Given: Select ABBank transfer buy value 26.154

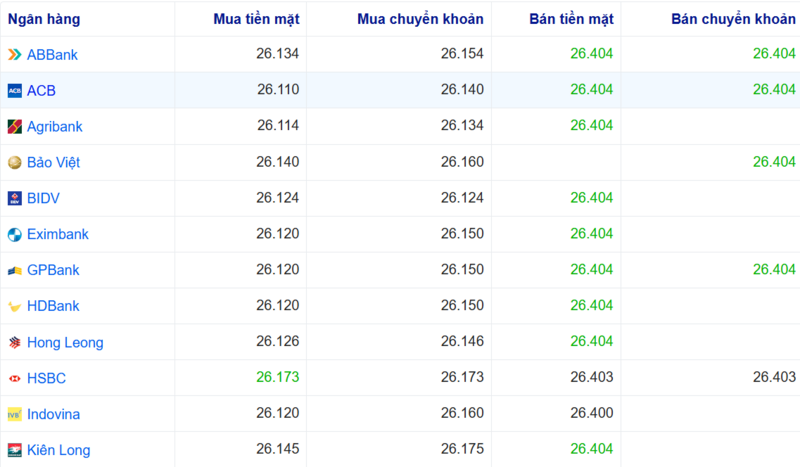Looking at the screenshot, I should coord(462,54).
